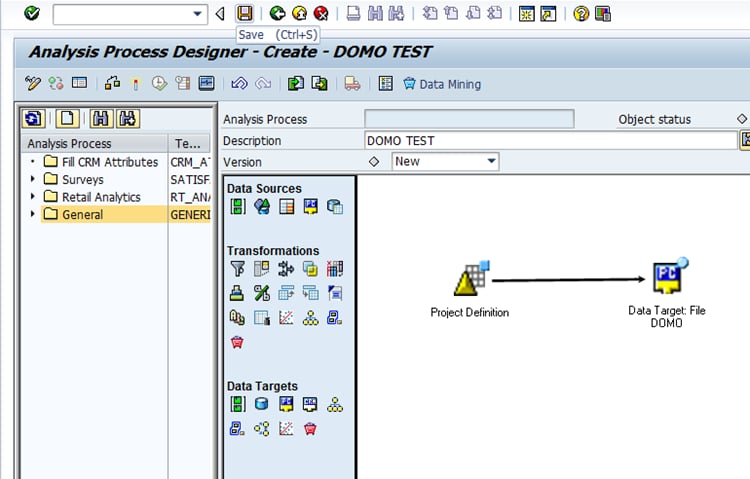The width and height of the screenshot is (750, 479).
Task: Click decision tree icon under Transformations
Action: (310, 317)
